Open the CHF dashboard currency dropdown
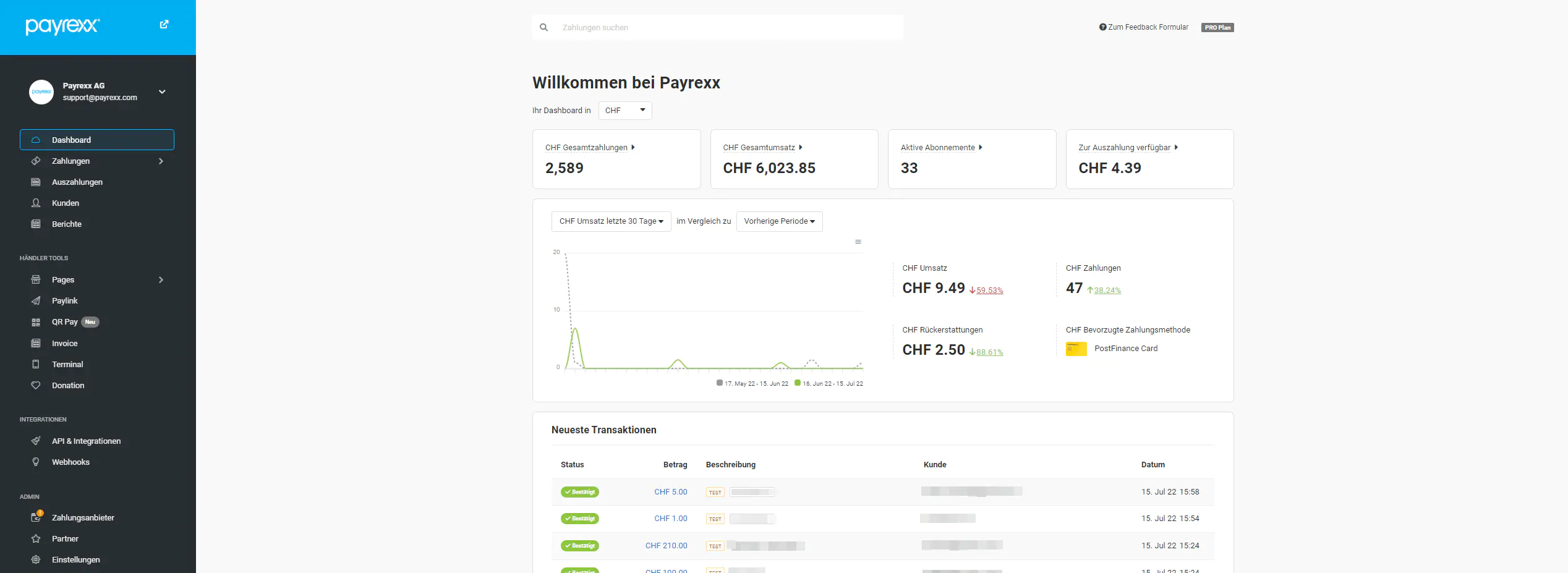The width and height of the screenshot is (1568, 573). pyautogui.click(x=624, y=111)
